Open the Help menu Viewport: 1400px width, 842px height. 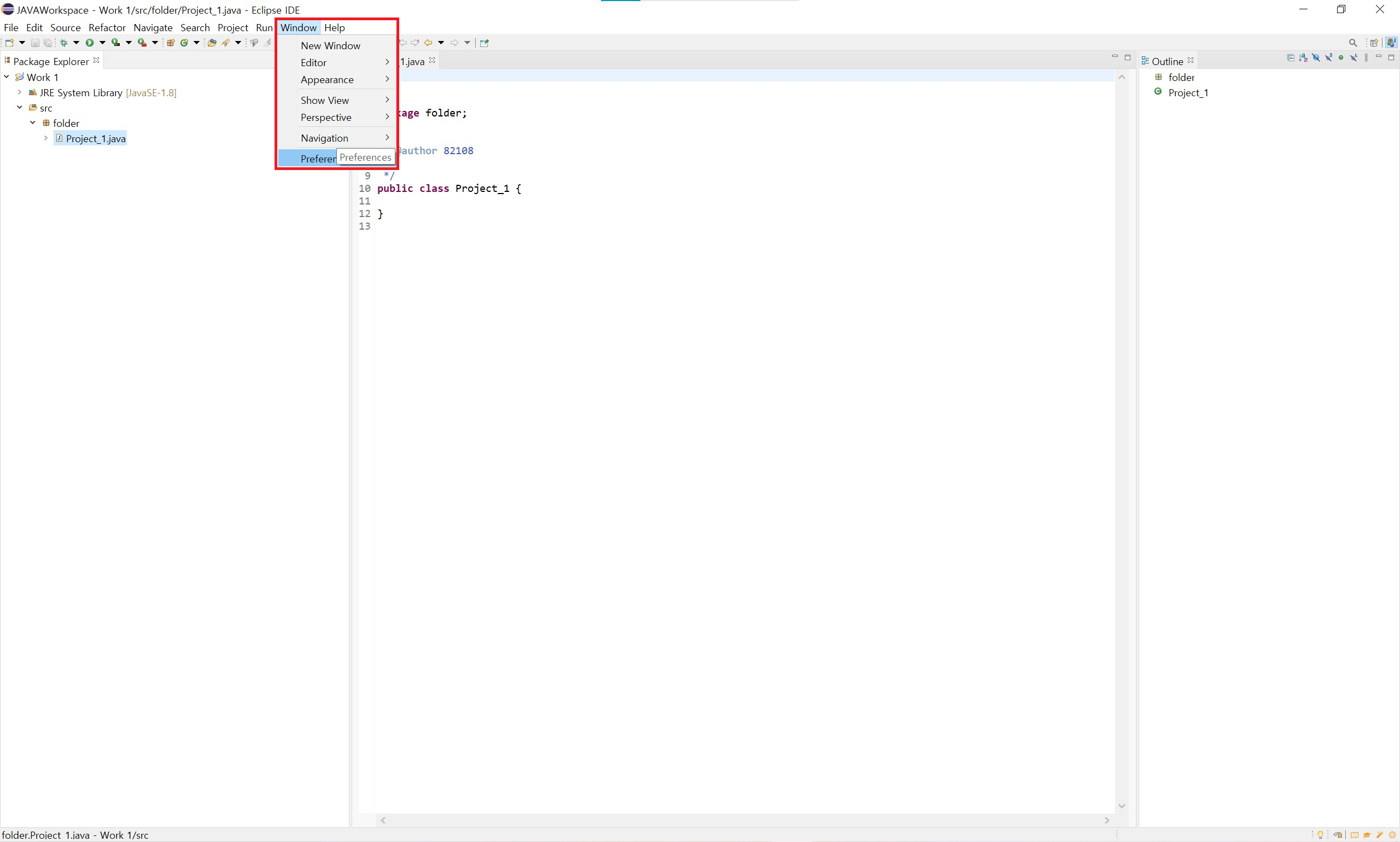[x=334, y=27]
